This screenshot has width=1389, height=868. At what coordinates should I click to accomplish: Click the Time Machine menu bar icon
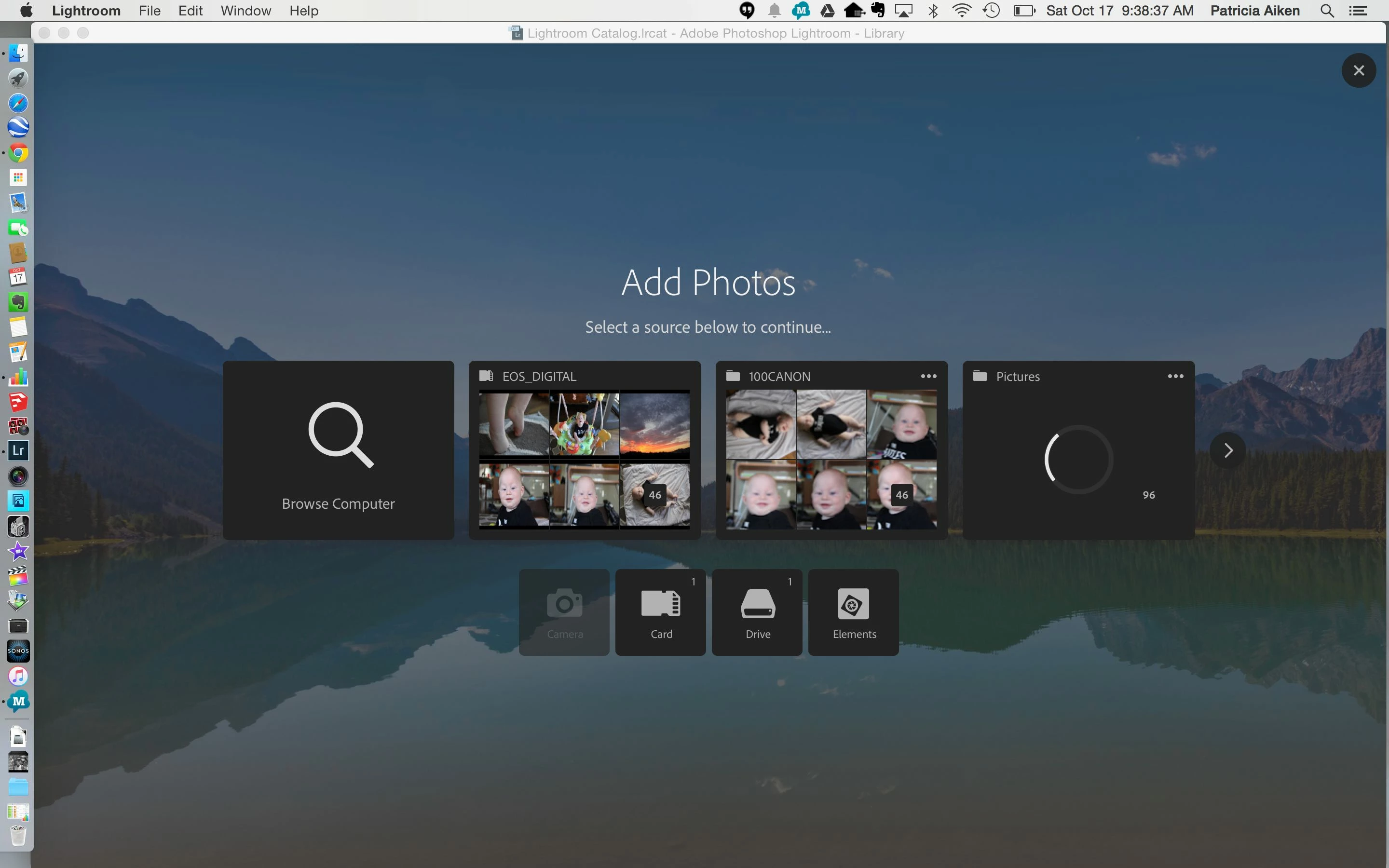coord(991,11)
